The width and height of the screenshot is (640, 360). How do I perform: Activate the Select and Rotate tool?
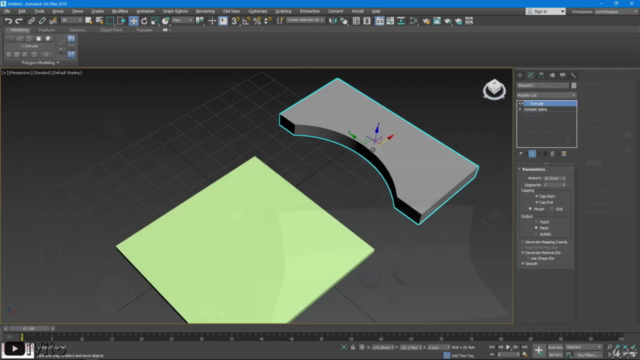(144, 21)
